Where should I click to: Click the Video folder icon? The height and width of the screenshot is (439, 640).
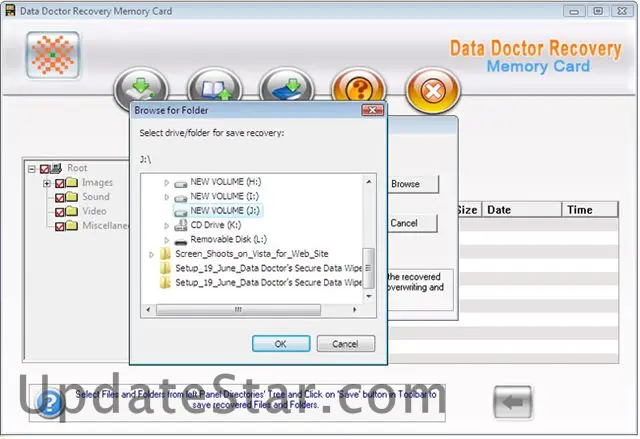coord(72,211)
